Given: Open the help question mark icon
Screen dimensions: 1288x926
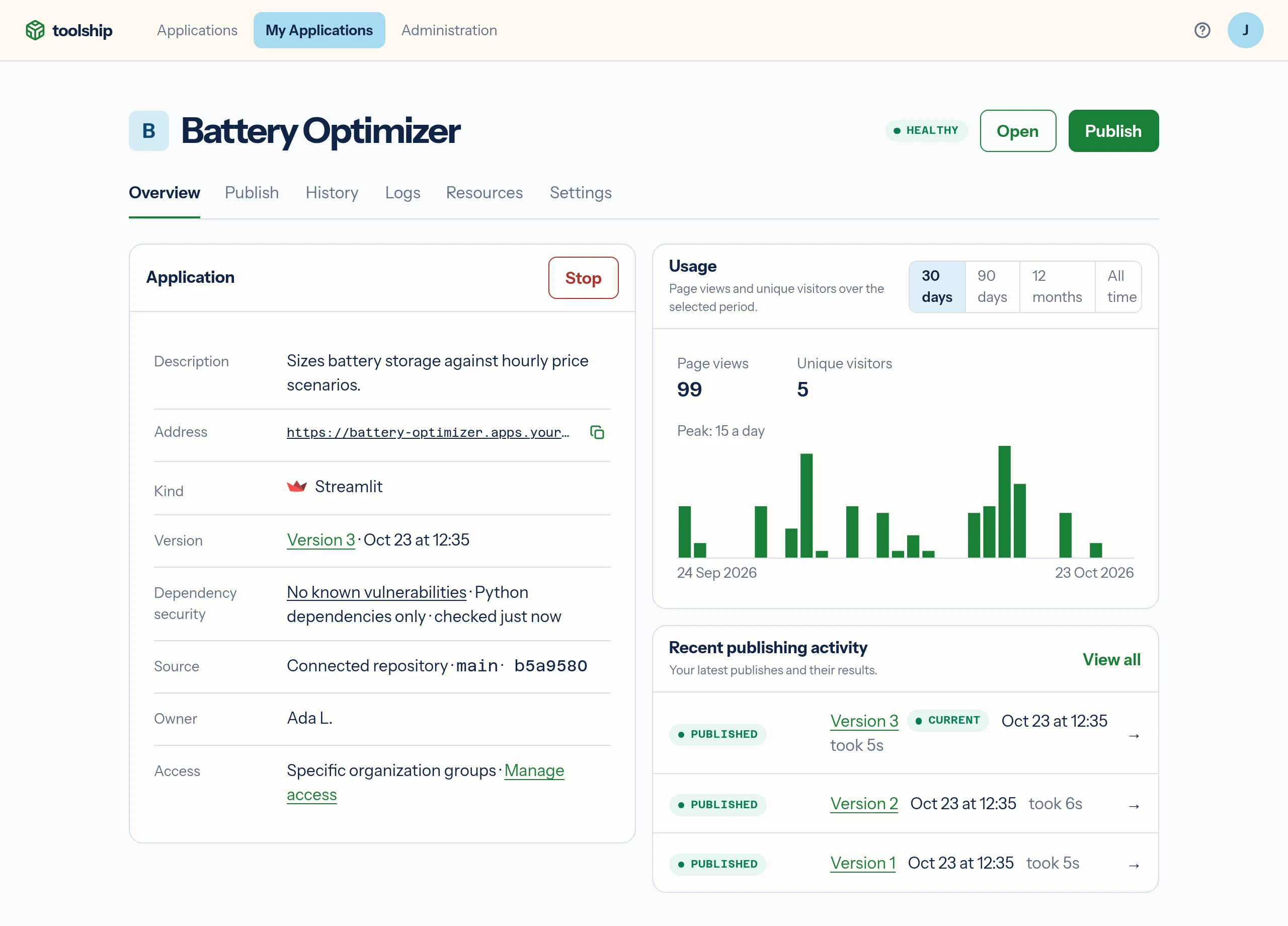Looking at the screenshot, I should (1201, 30).
